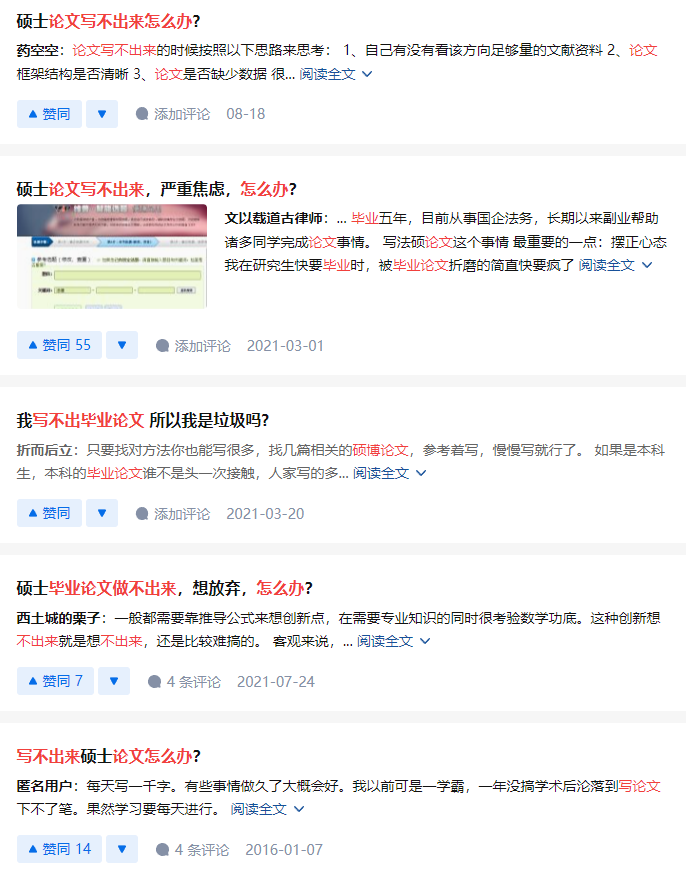Screen dimensions: 686x871
Task: Click author name 折而后立
Action: pyautogui.click(x=44, y=450)
